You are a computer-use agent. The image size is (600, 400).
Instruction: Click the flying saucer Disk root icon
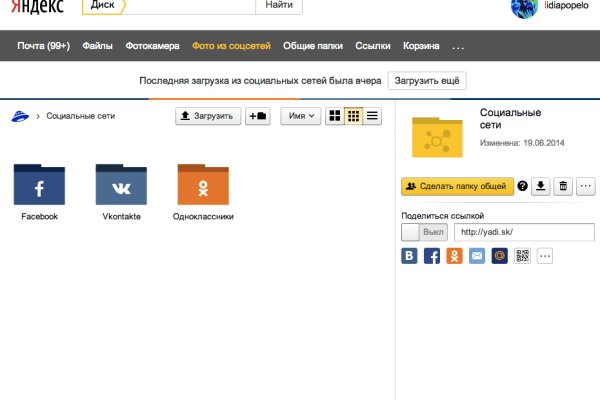pyautogui.click(x=19, y=116)
